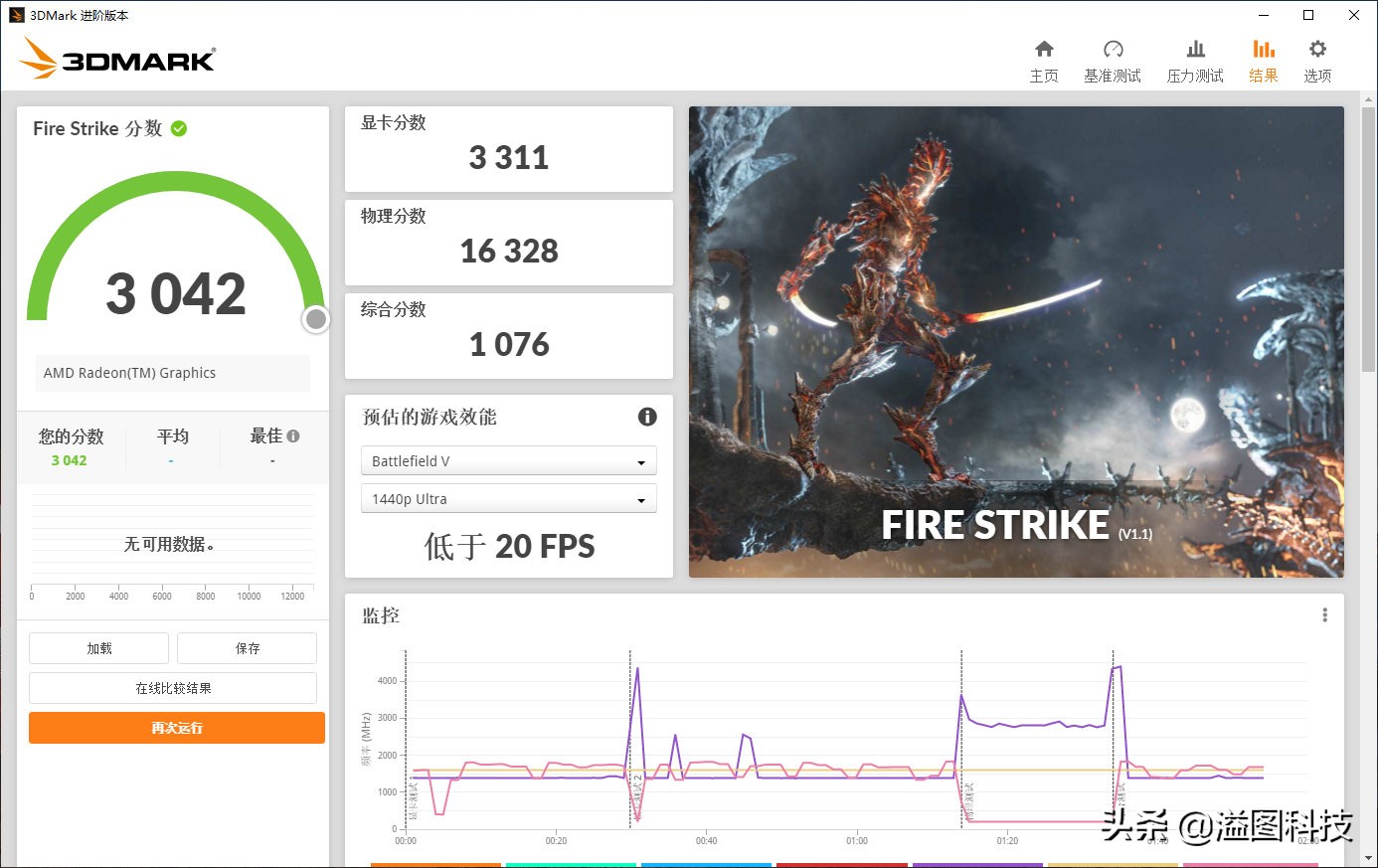Open the 主页 home tab

(x=1044, y=62)
